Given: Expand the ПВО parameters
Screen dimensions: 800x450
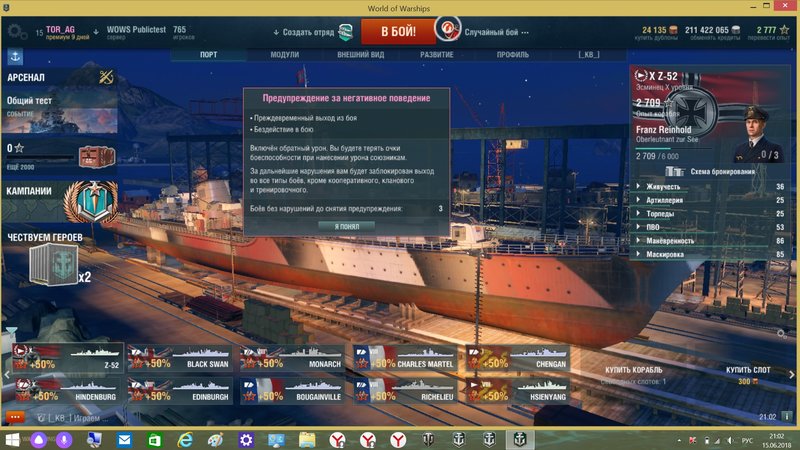Looking at the screenshot, I should 710,227.
